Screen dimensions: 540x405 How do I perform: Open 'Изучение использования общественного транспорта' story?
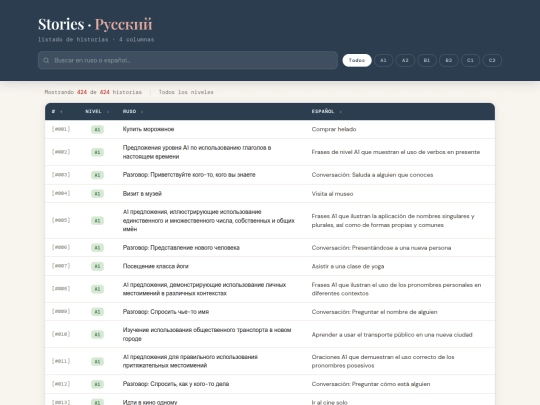pos(207,334)
